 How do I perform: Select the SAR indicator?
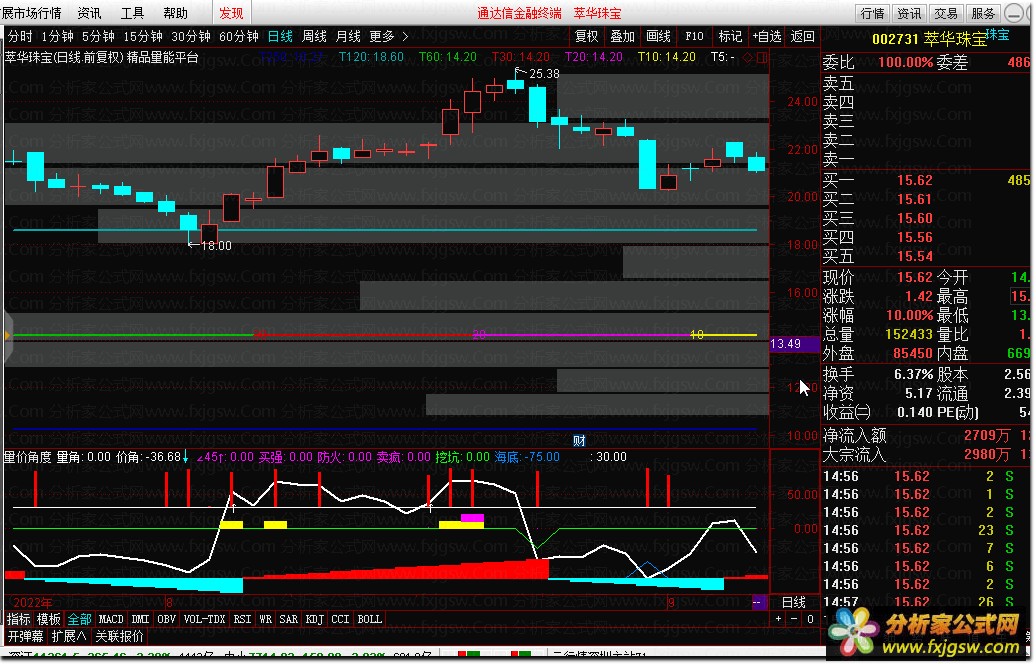pos(289,619)
